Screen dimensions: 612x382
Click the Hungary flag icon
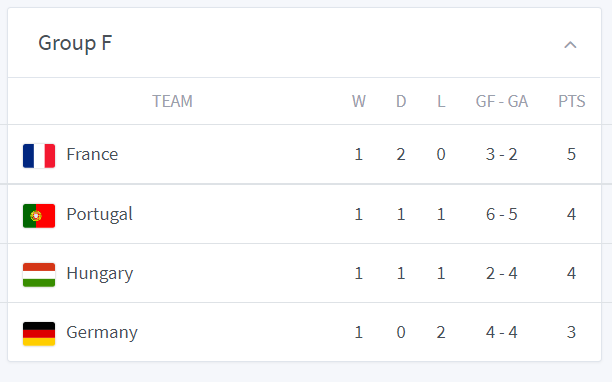pos(39,275)
